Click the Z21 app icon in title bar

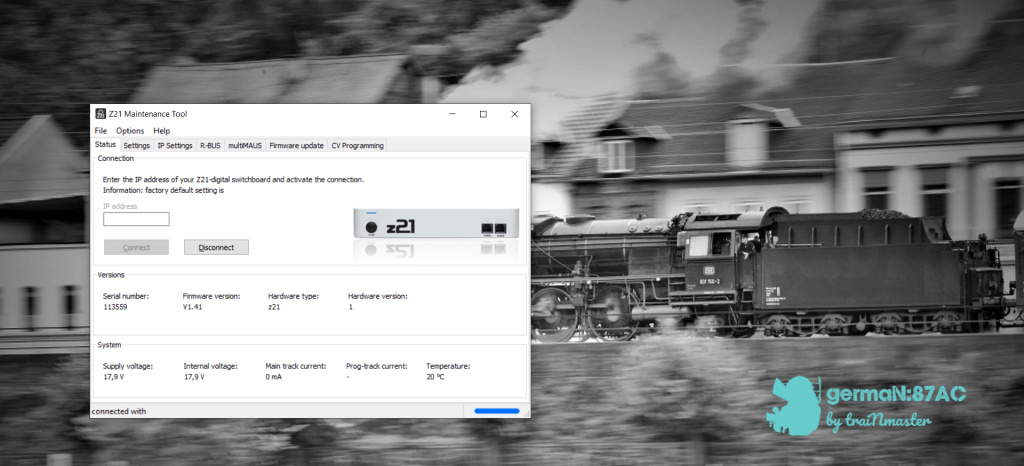pos(100,114)
